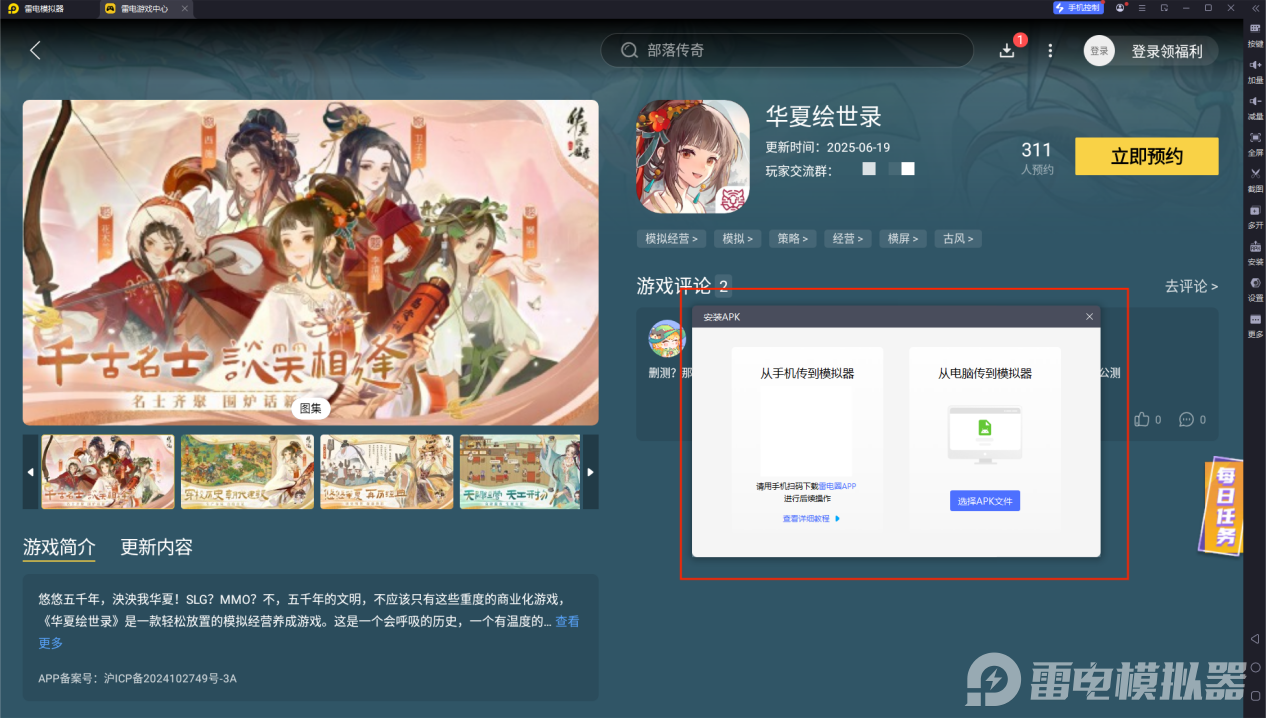The image size is (1266, 718).
Task: Switch to 游戏简介 tab
Action: 59,547
